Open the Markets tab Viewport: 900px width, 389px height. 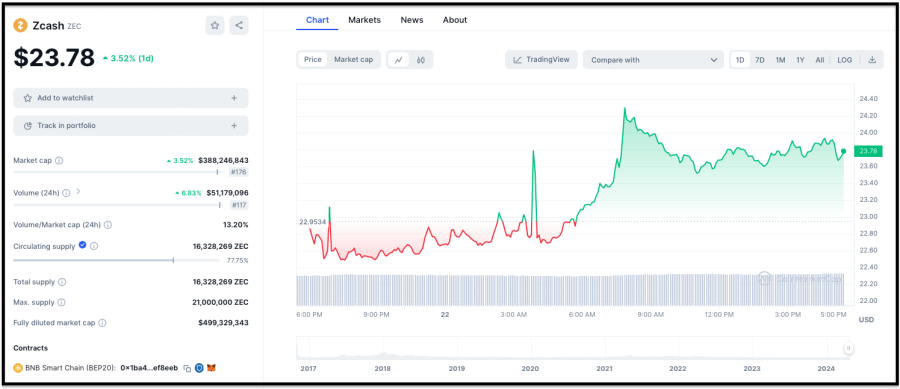(364, 20)
